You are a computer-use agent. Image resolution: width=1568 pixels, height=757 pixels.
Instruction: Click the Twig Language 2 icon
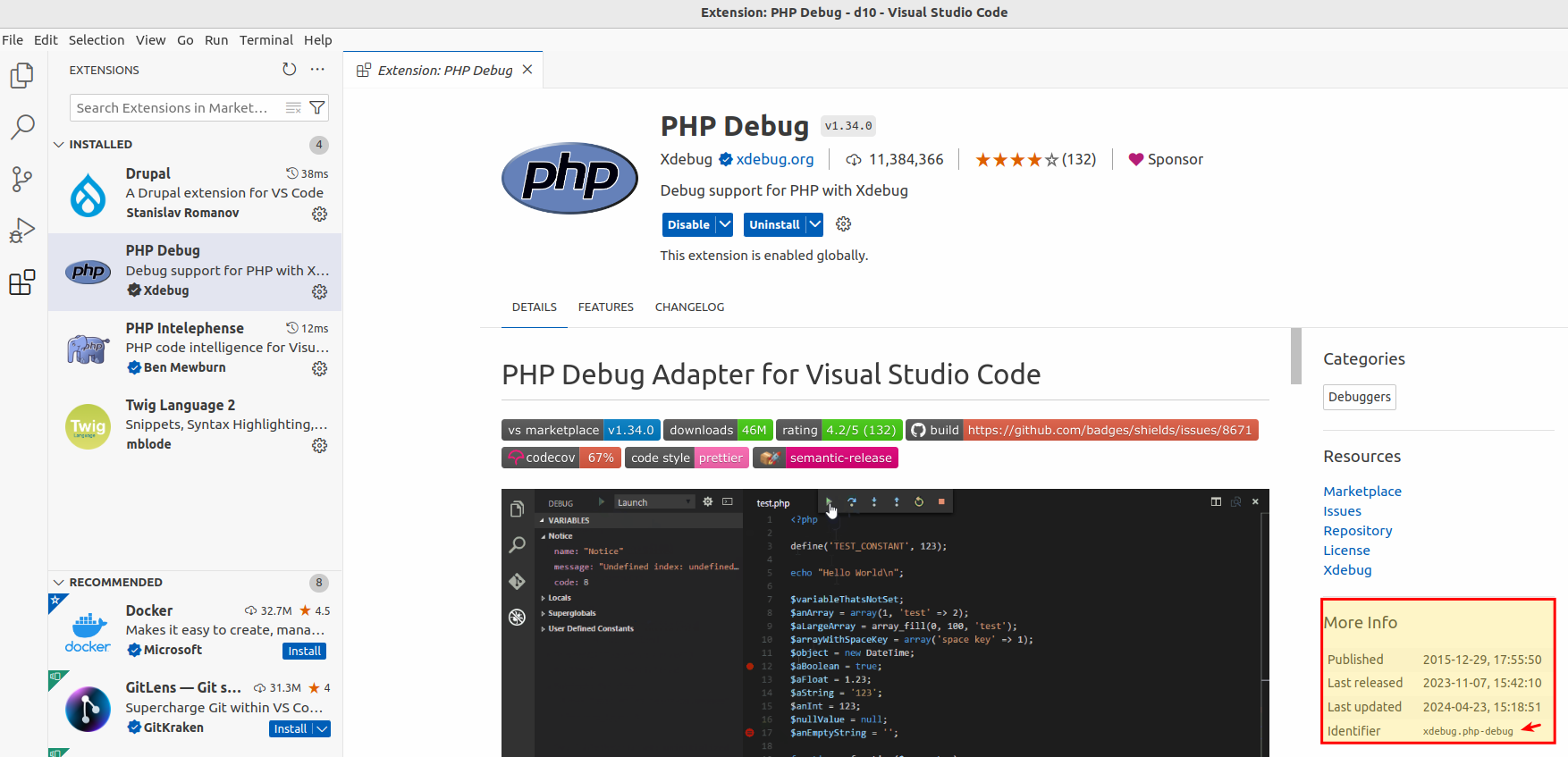coord(88,427)
